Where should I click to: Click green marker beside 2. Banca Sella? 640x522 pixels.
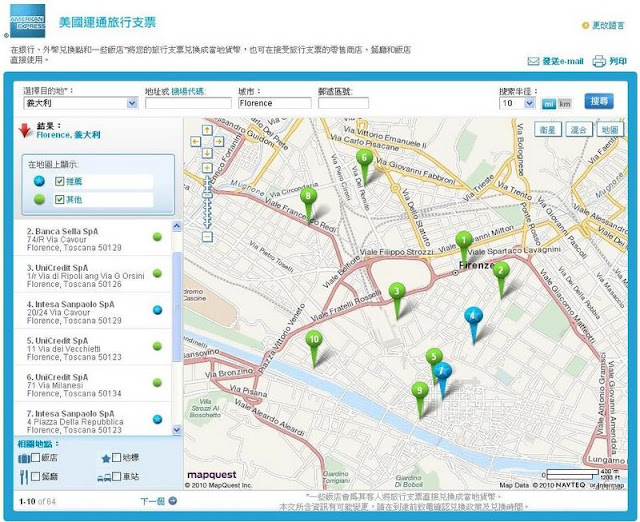157,237
